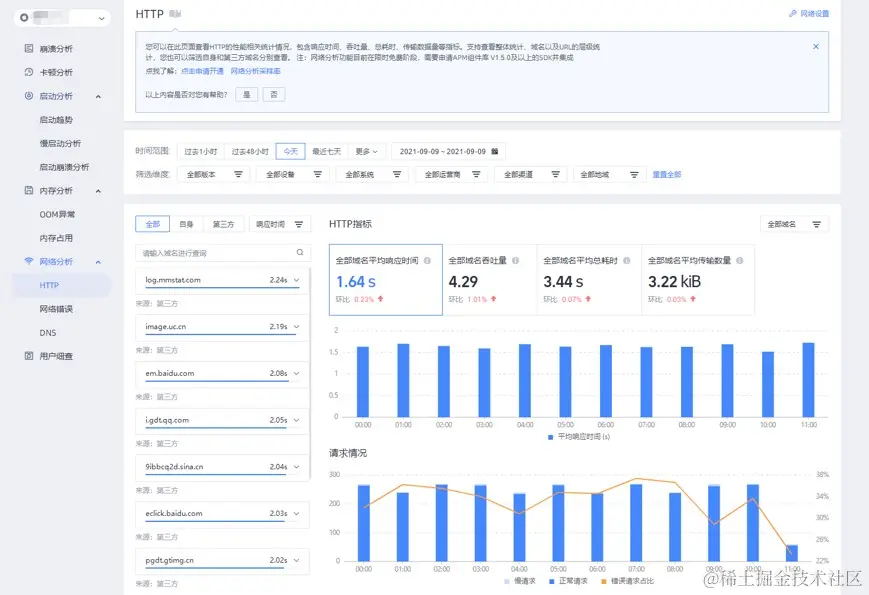This screenshot has width=869, height=595.
Task: Select the 全部域名平均响应时间 1.64 s card
Action: click(x=386, y=280)
